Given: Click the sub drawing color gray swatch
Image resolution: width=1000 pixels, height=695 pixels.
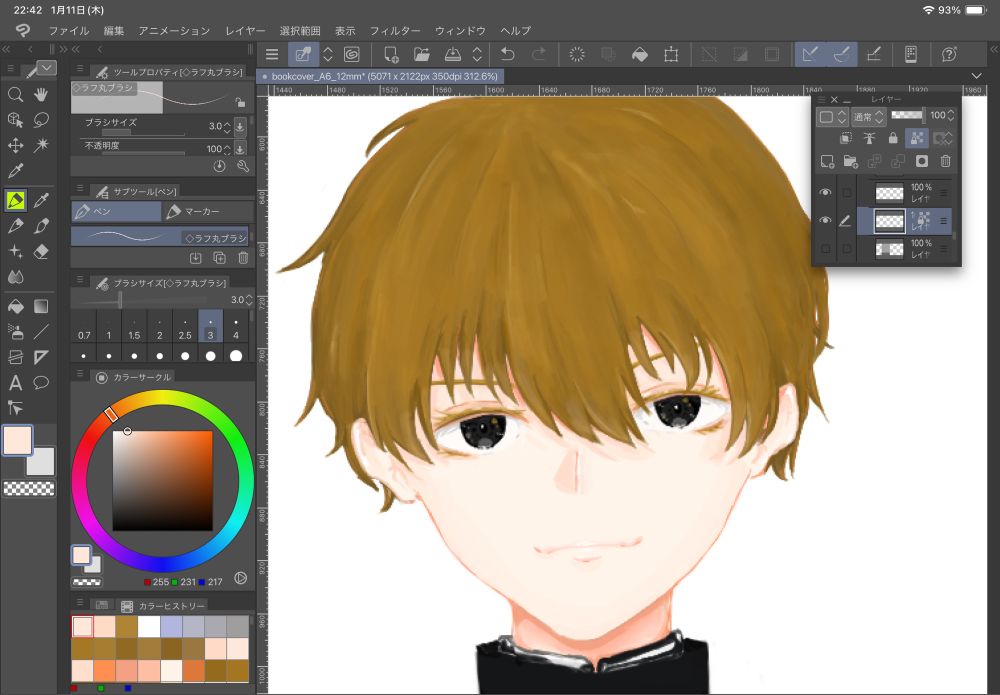Looking at the screenshot, I should [x=41, y=462].
